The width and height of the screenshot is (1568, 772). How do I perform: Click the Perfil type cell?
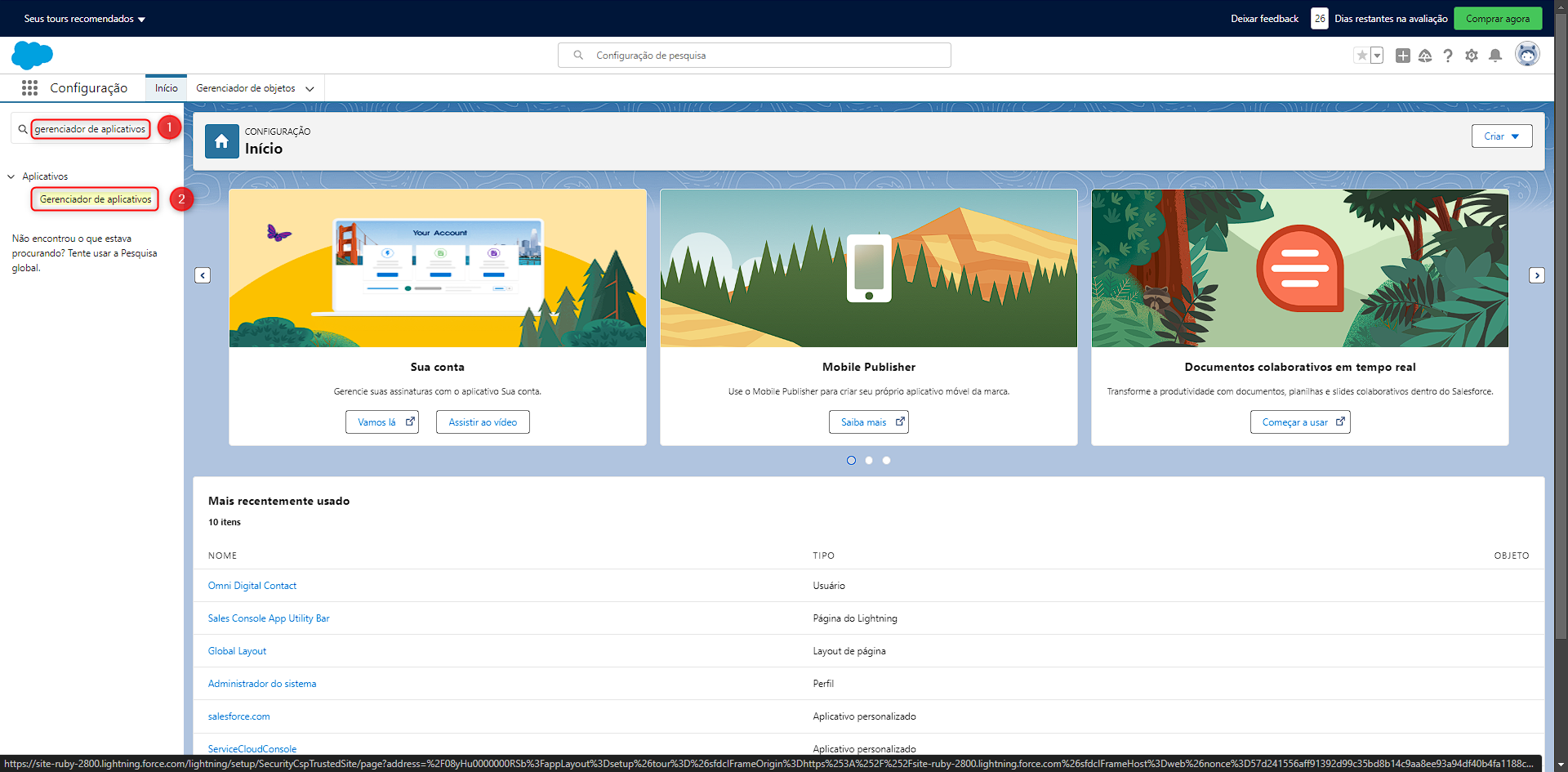tap(823, 684)
